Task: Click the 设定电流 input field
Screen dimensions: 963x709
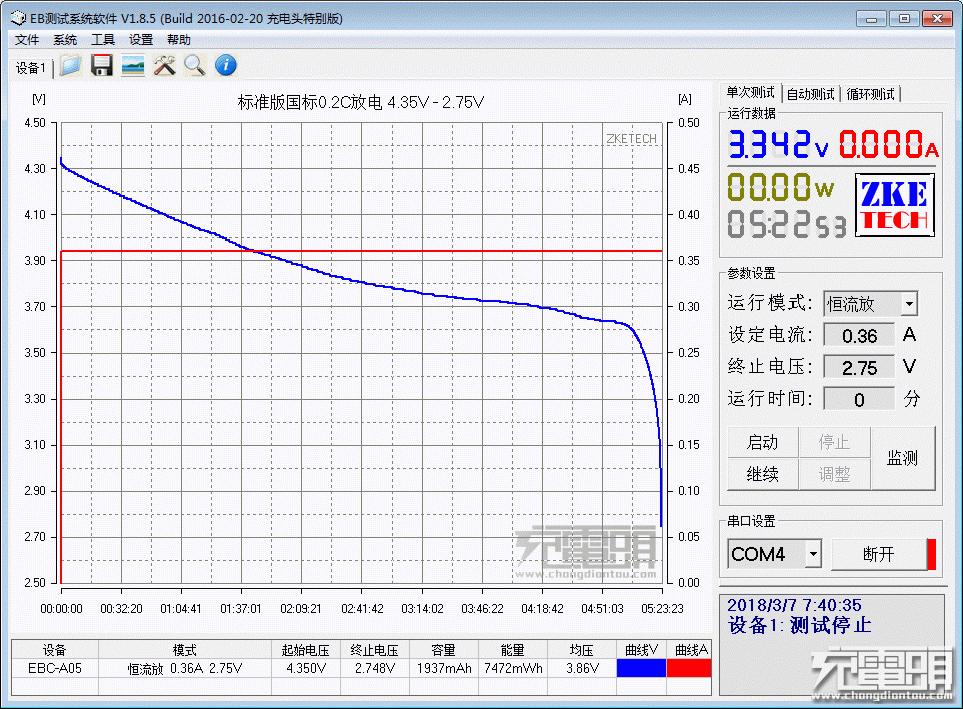Action: click(x=859, y=336)
